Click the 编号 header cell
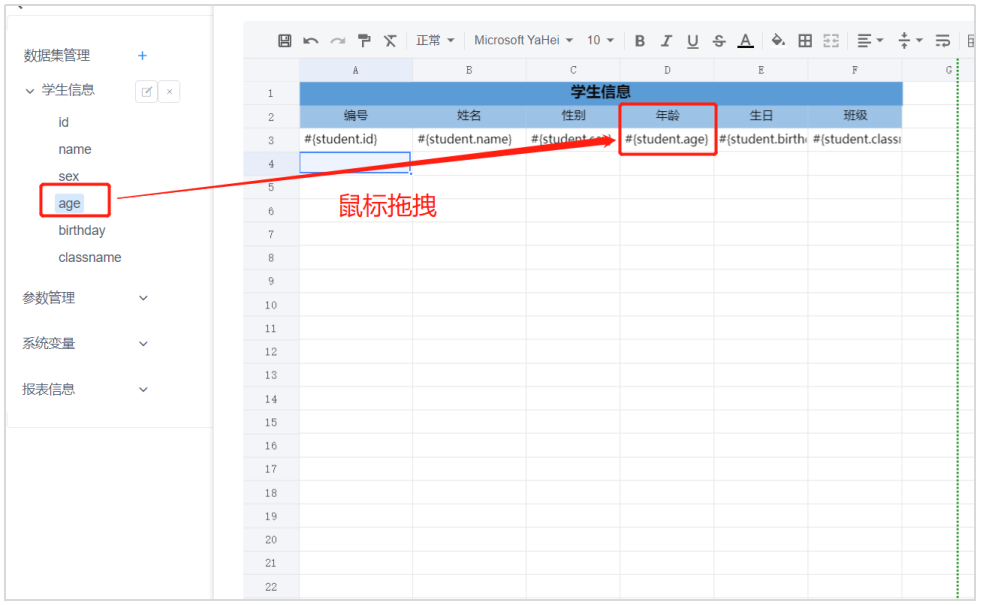 coord(355,116)
